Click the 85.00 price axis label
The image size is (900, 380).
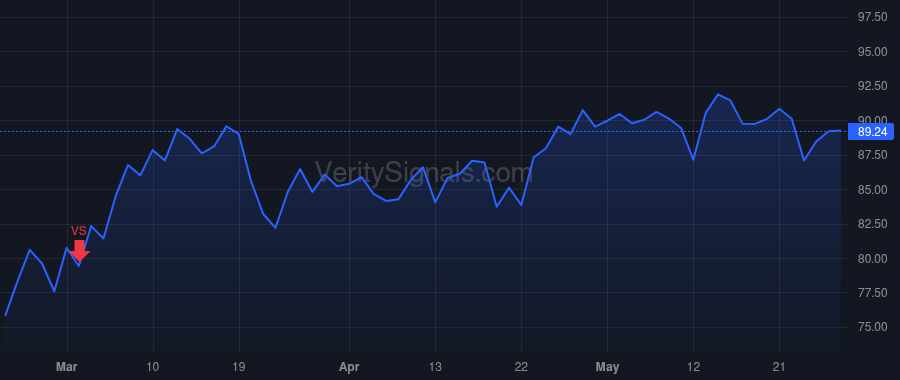(872, 190)
